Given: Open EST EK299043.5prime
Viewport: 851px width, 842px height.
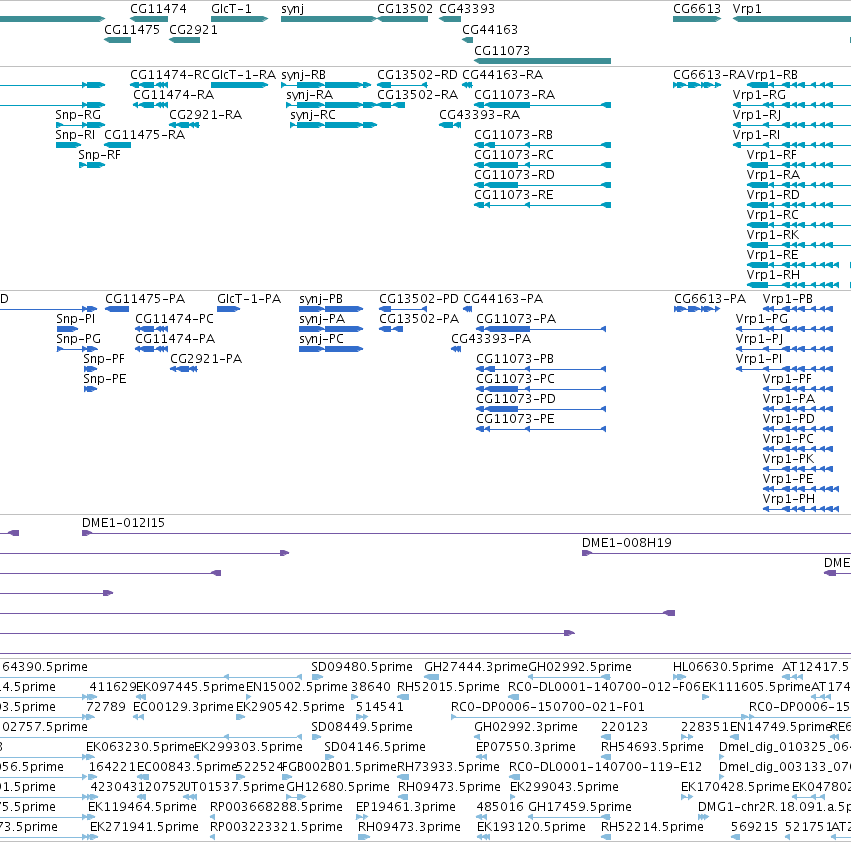Looking at the screenshot, I should (x=513, y=797).
